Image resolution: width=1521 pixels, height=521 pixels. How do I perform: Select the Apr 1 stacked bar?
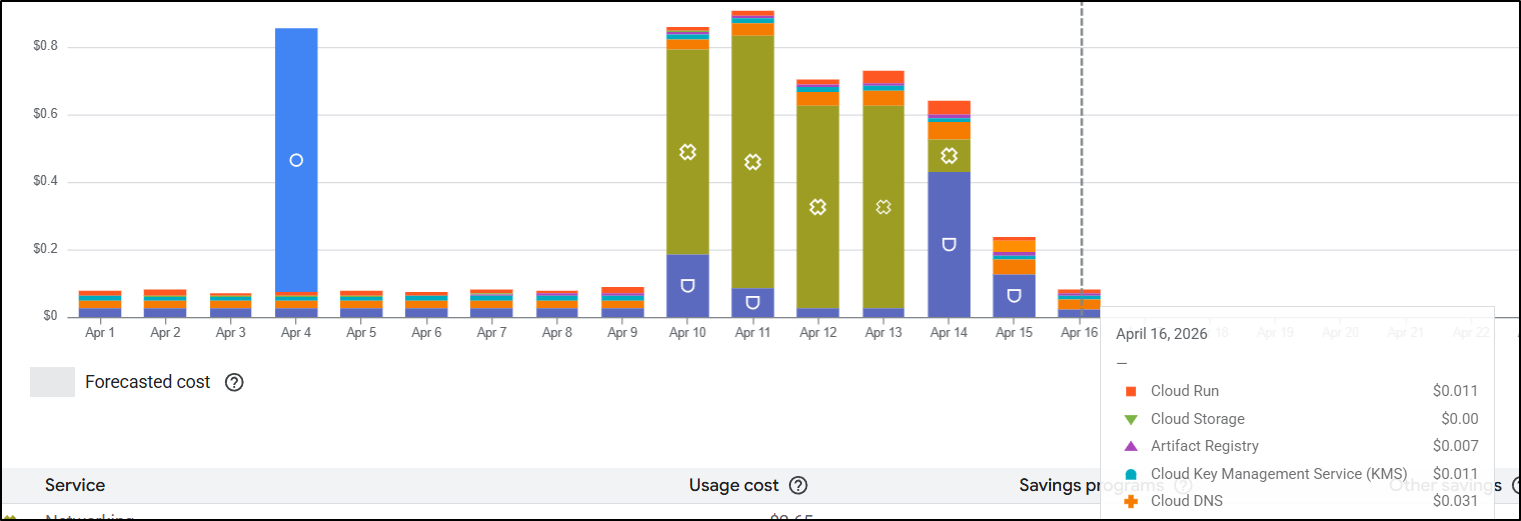[100, 304]
